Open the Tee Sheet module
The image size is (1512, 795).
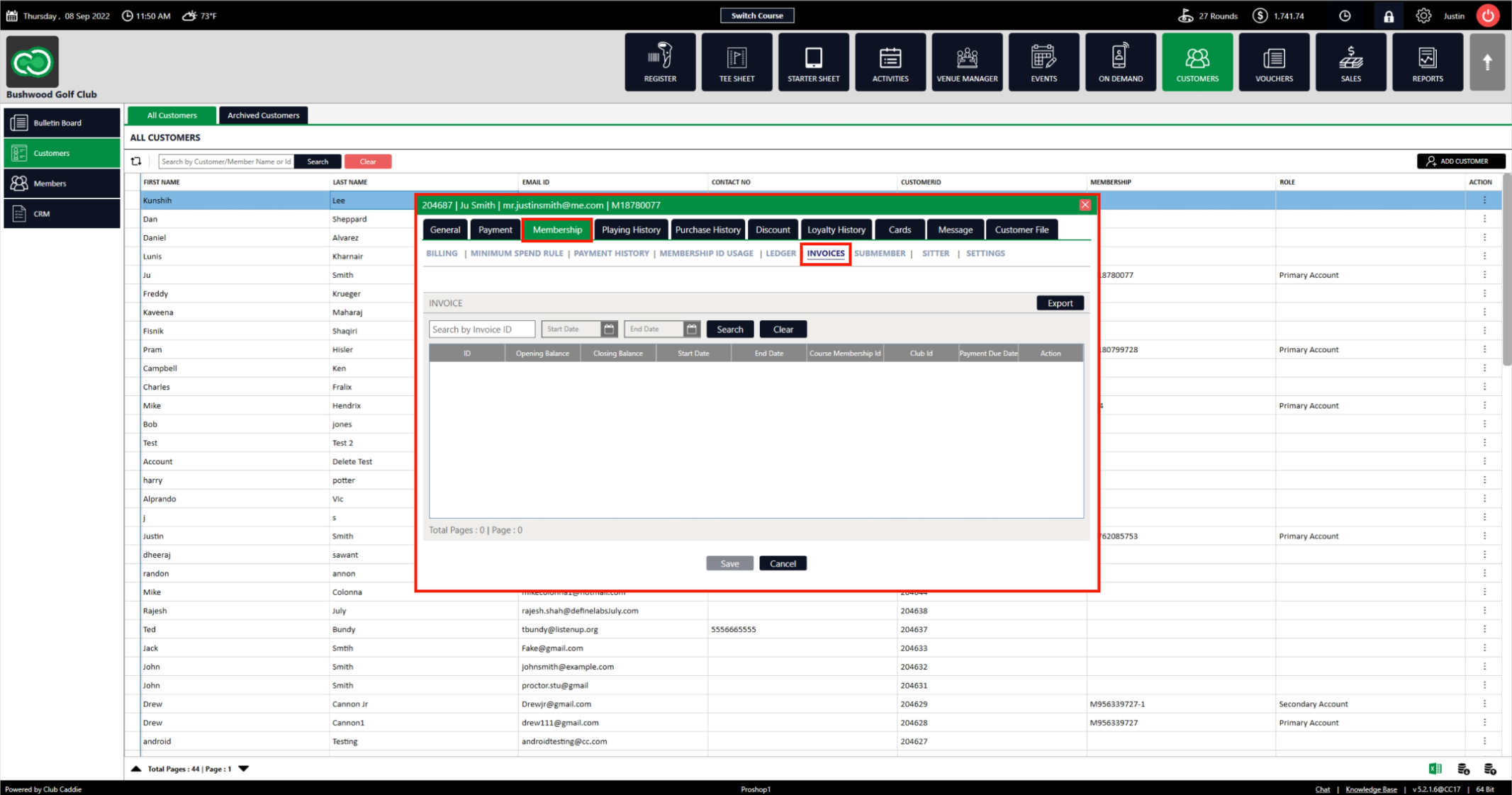[x=737, y=62]
